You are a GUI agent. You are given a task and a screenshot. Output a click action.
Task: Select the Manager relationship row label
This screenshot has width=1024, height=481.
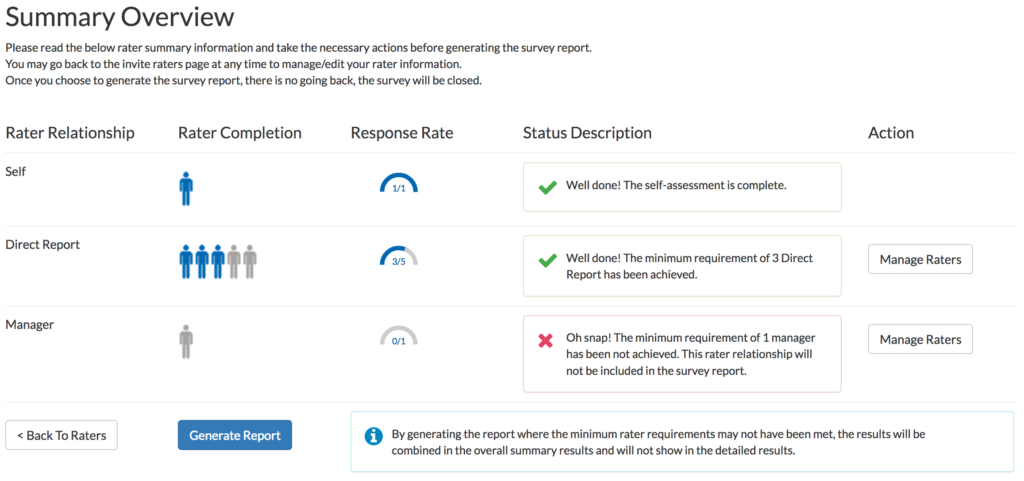pos(29,325)
